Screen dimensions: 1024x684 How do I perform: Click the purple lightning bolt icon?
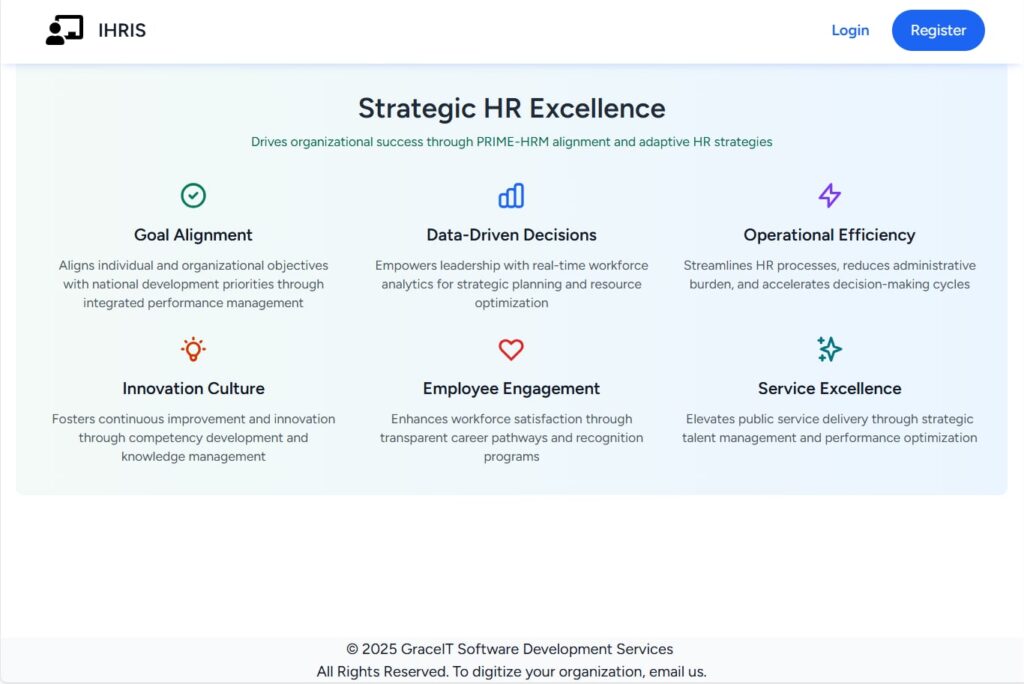[829, 195]
